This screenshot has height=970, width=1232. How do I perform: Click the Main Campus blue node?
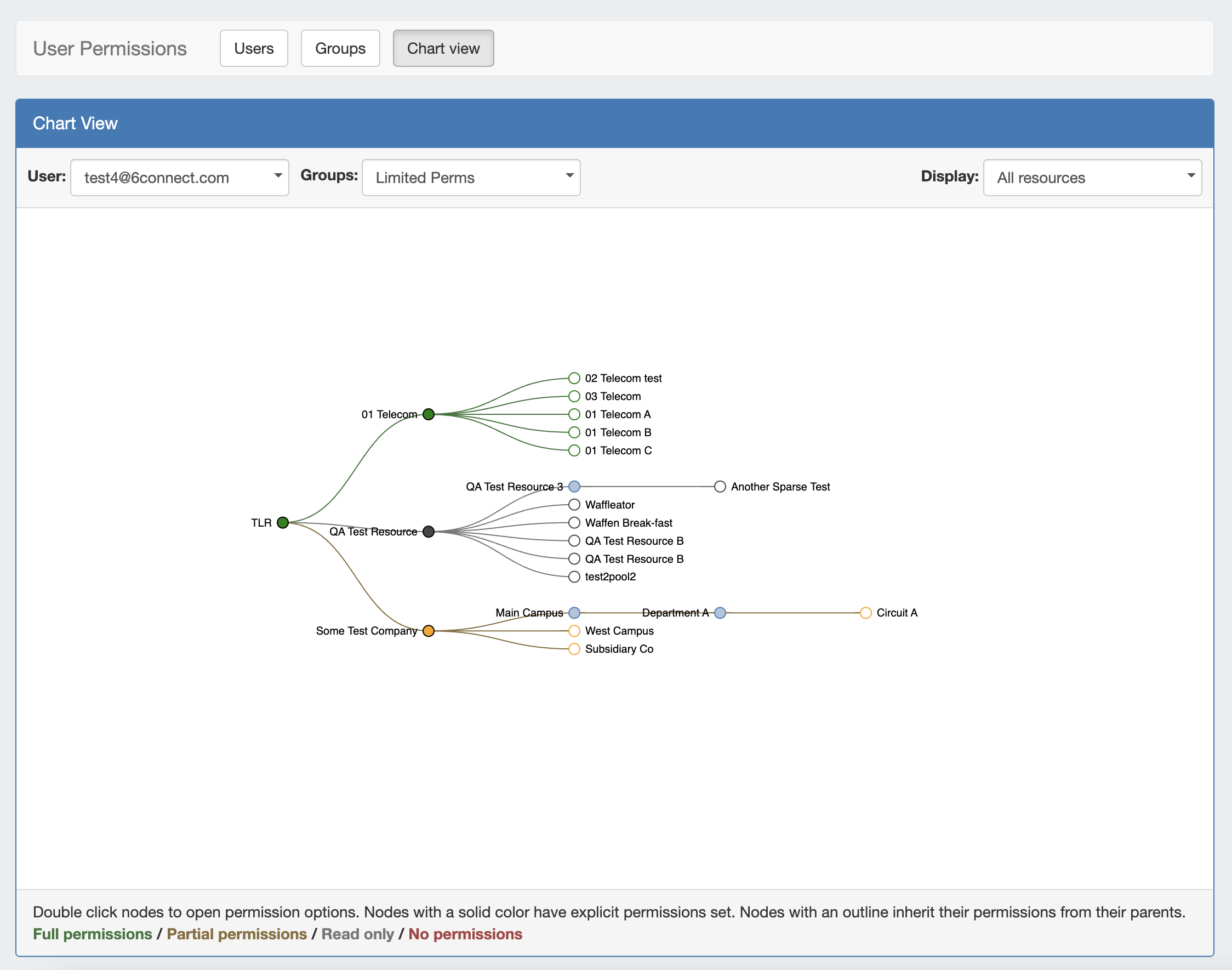[574, 613]
